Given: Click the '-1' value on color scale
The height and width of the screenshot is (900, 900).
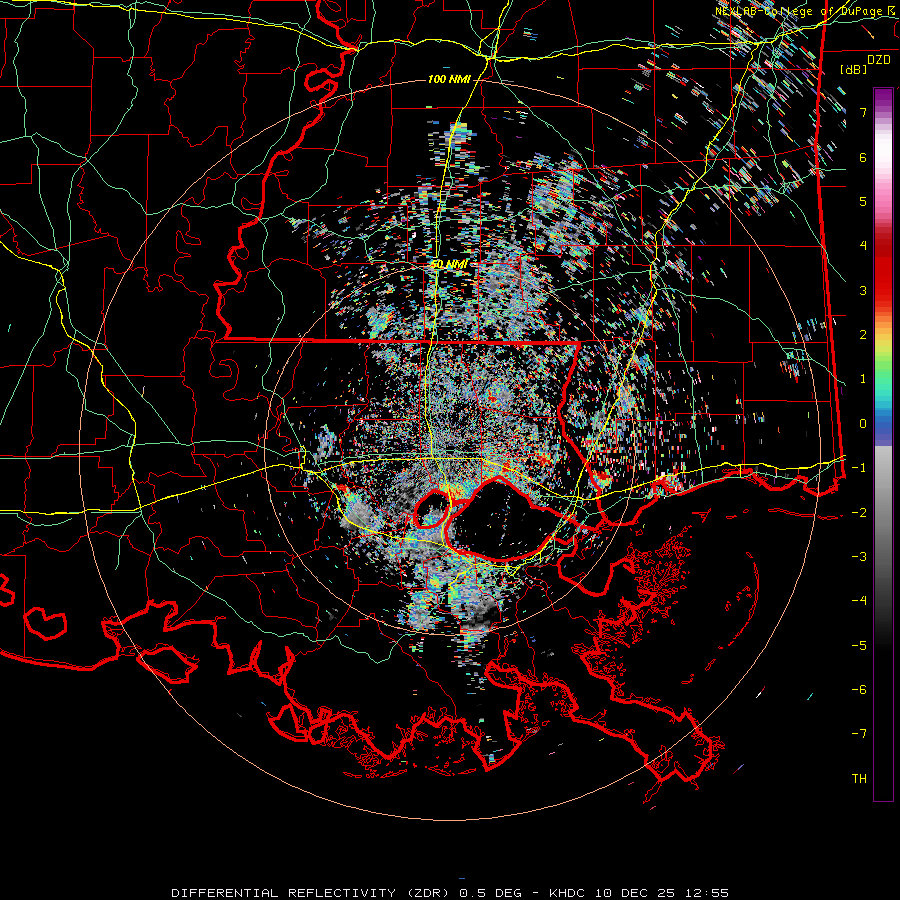Looking at the screenshot, I should (859, 468).
